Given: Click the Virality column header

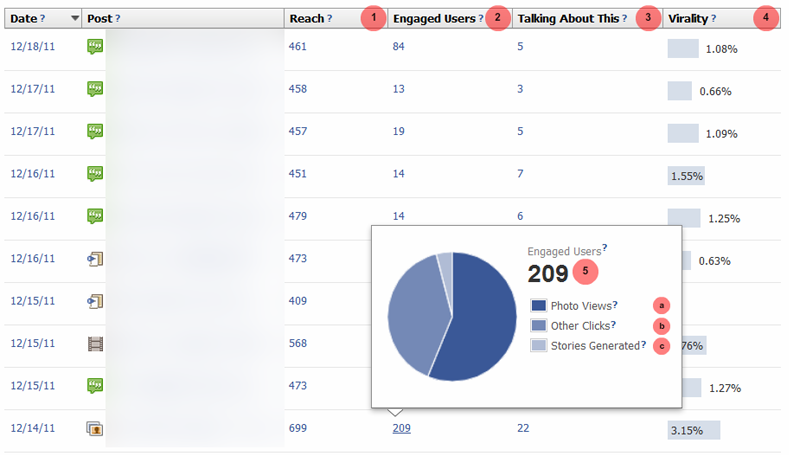Looking at the screenshot, I should (687, 18).
